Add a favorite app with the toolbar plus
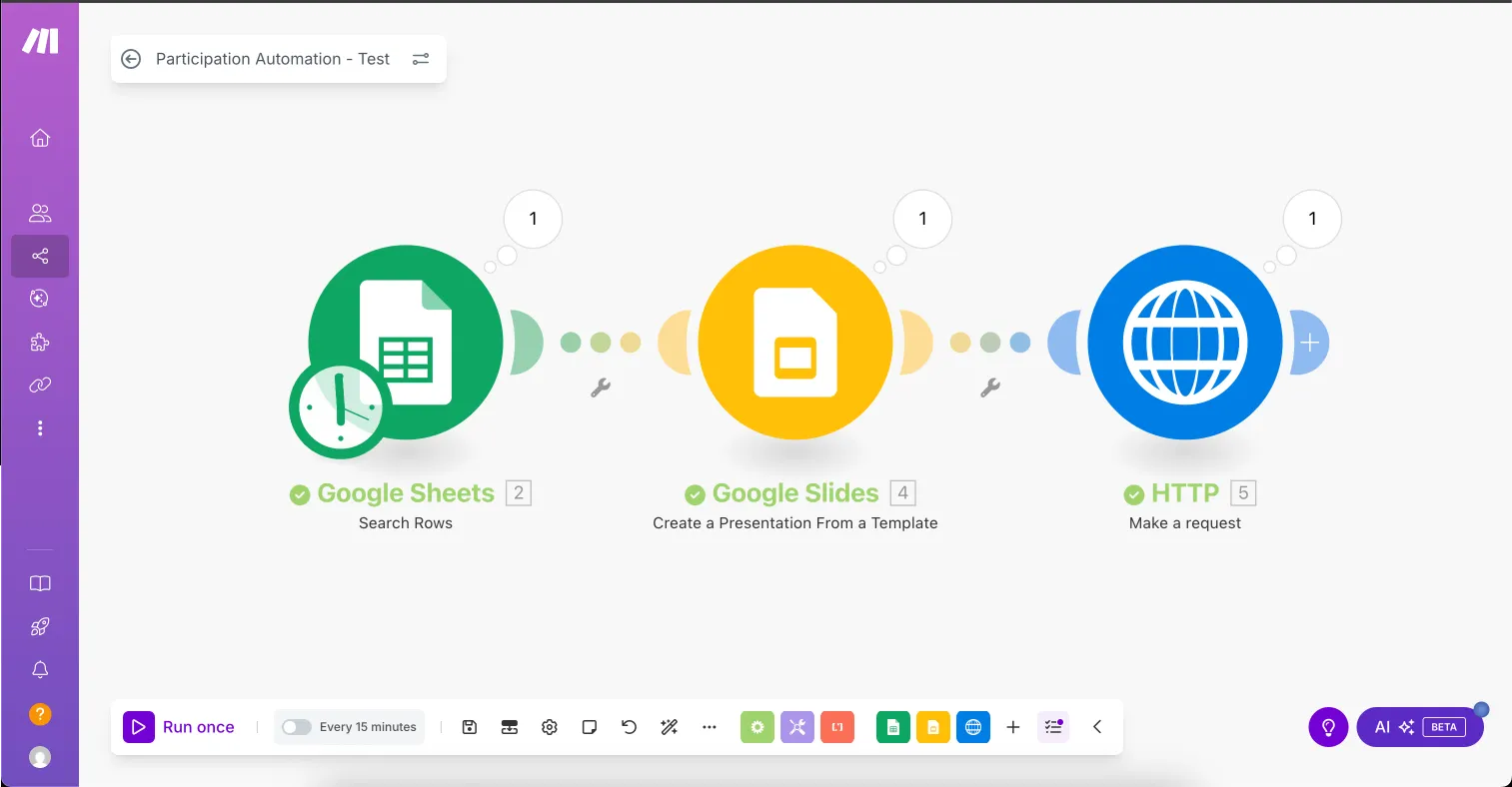 (1013, 727)
